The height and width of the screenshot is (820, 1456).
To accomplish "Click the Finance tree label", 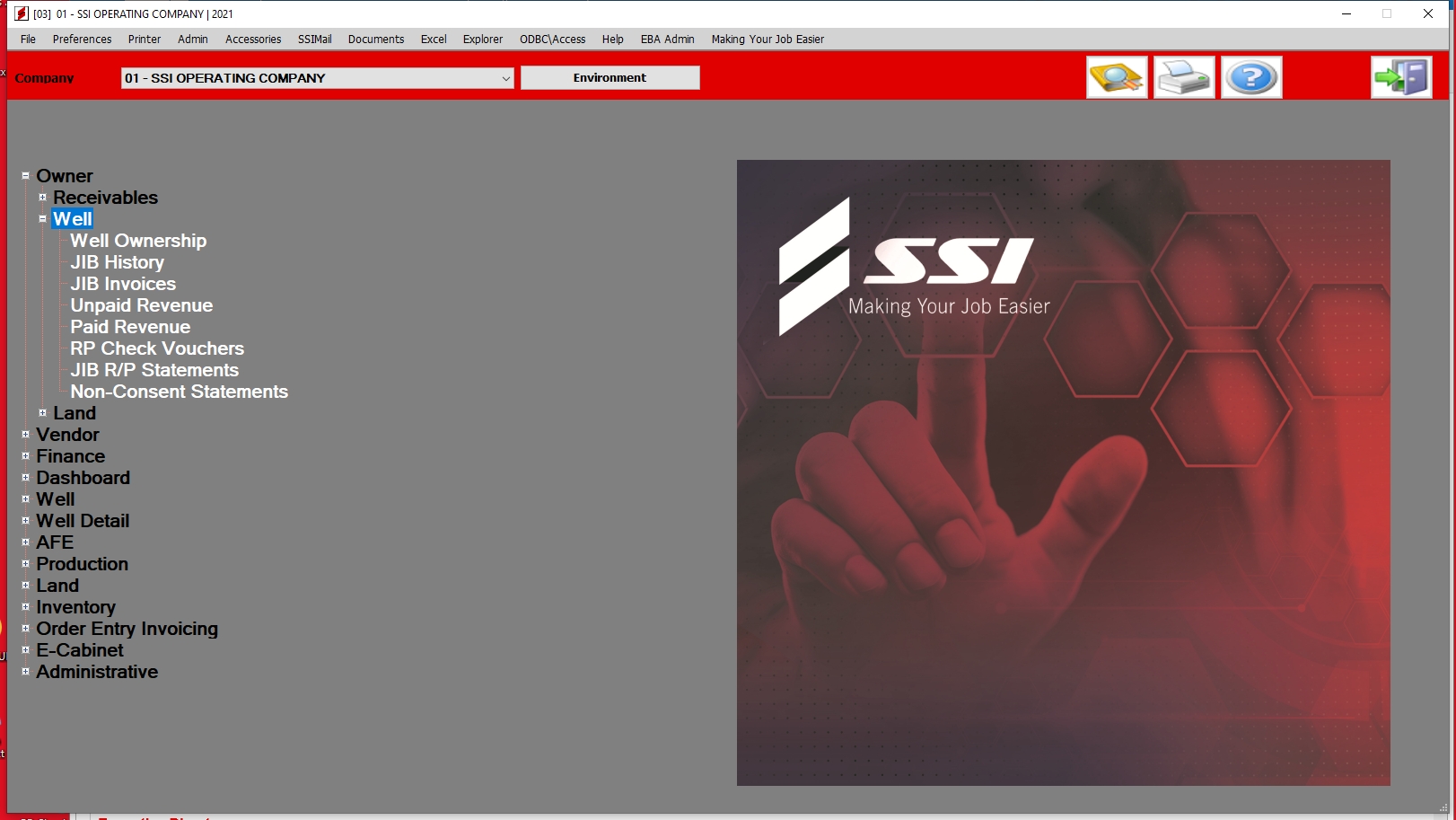I will 71,456.
